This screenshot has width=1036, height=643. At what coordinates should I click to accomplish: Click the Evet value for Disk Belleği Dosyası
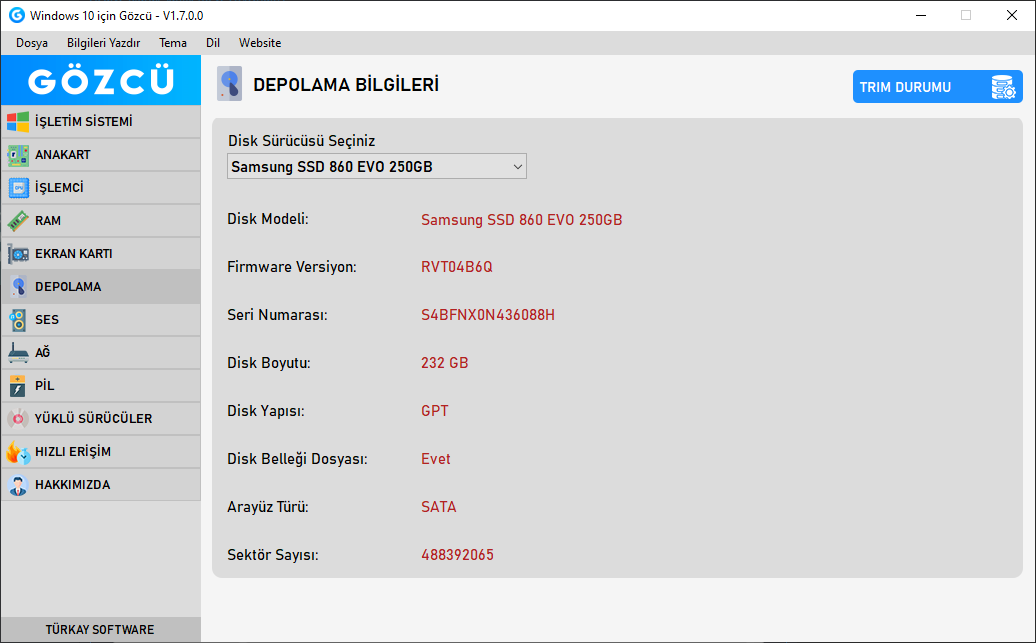[436, 459]
